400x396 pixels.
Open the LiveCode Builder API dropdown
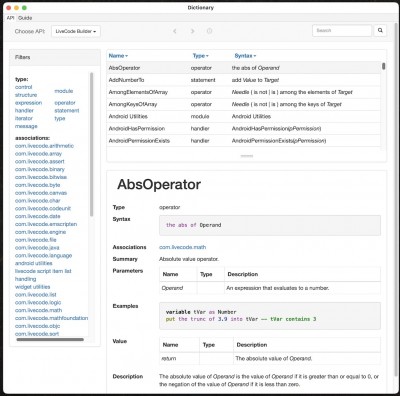[76, 31]
